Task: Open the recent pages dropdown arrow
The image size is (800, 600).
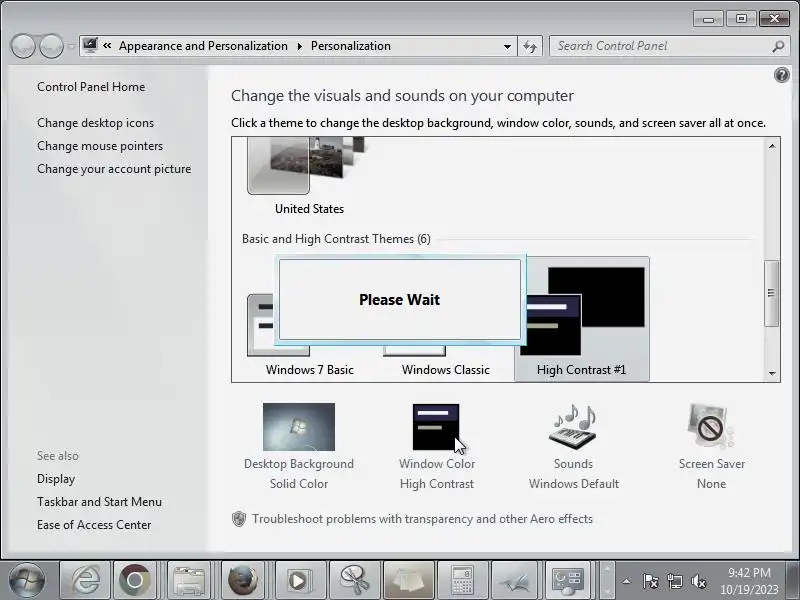Action: (x=71, y=46)
